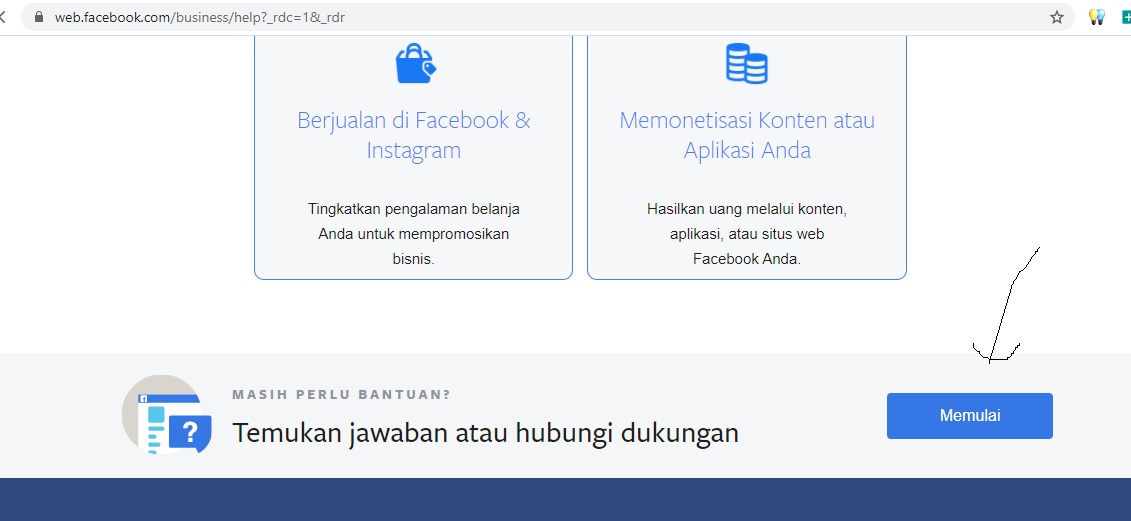Click the heading 'MASIH PERLU BANTUAN?'

coord(341,395)
